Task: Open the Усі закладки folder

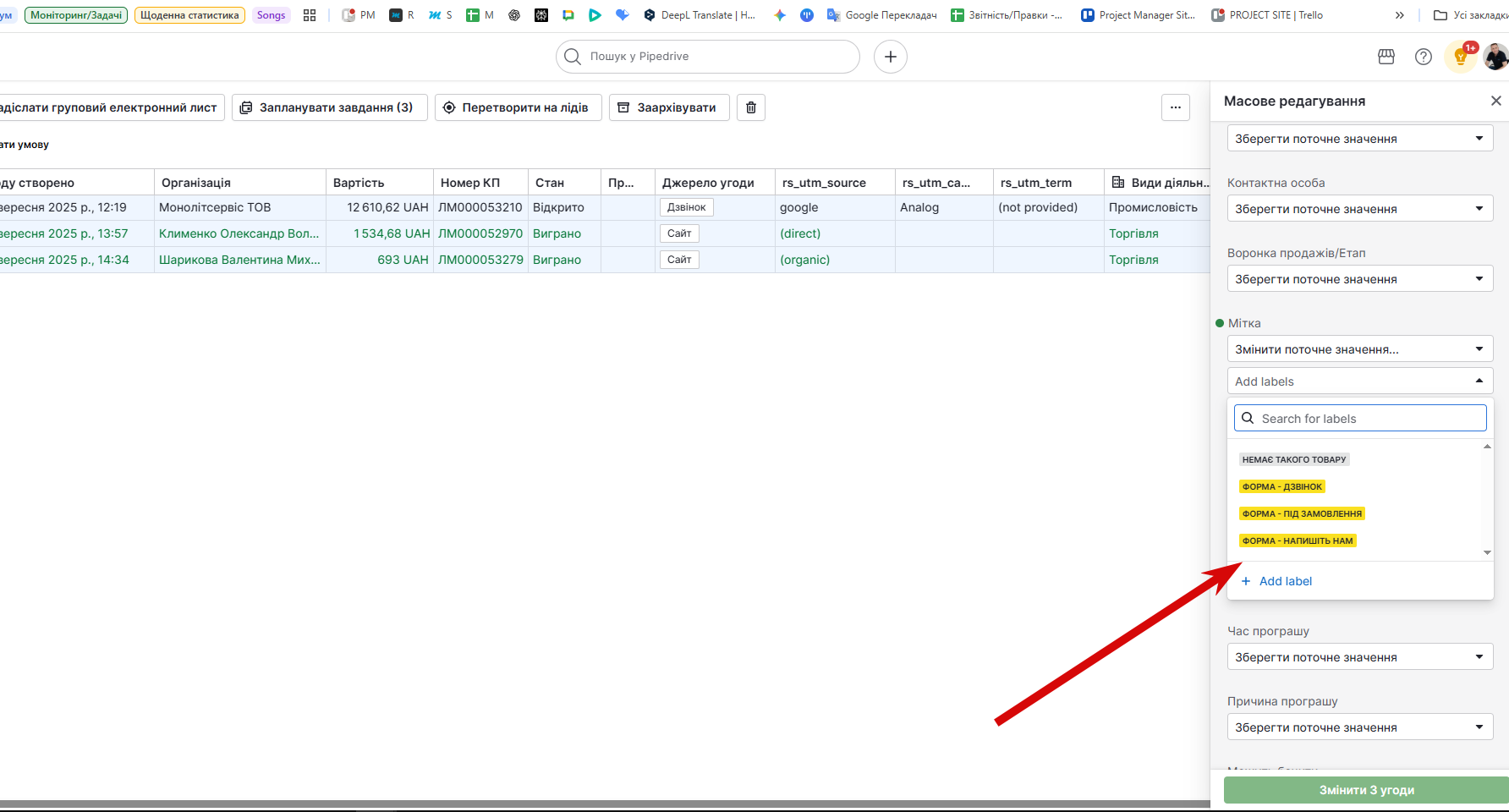Action: 1470,15
